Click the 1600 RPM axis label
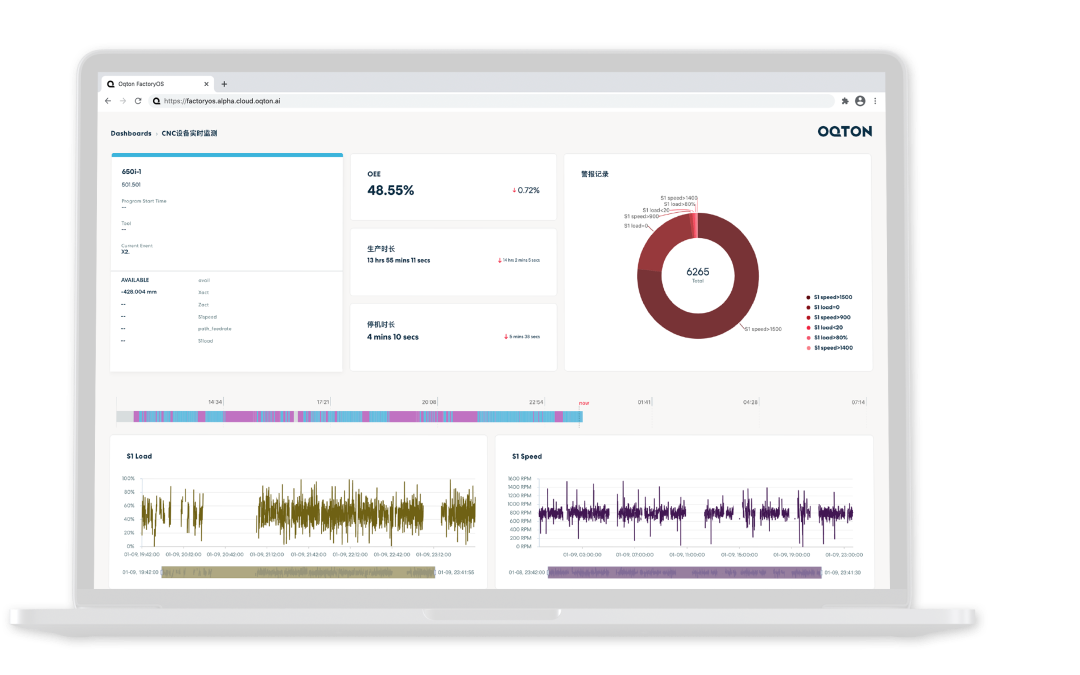Viewport: 1080px width, 675px height. tap(519, 478)
